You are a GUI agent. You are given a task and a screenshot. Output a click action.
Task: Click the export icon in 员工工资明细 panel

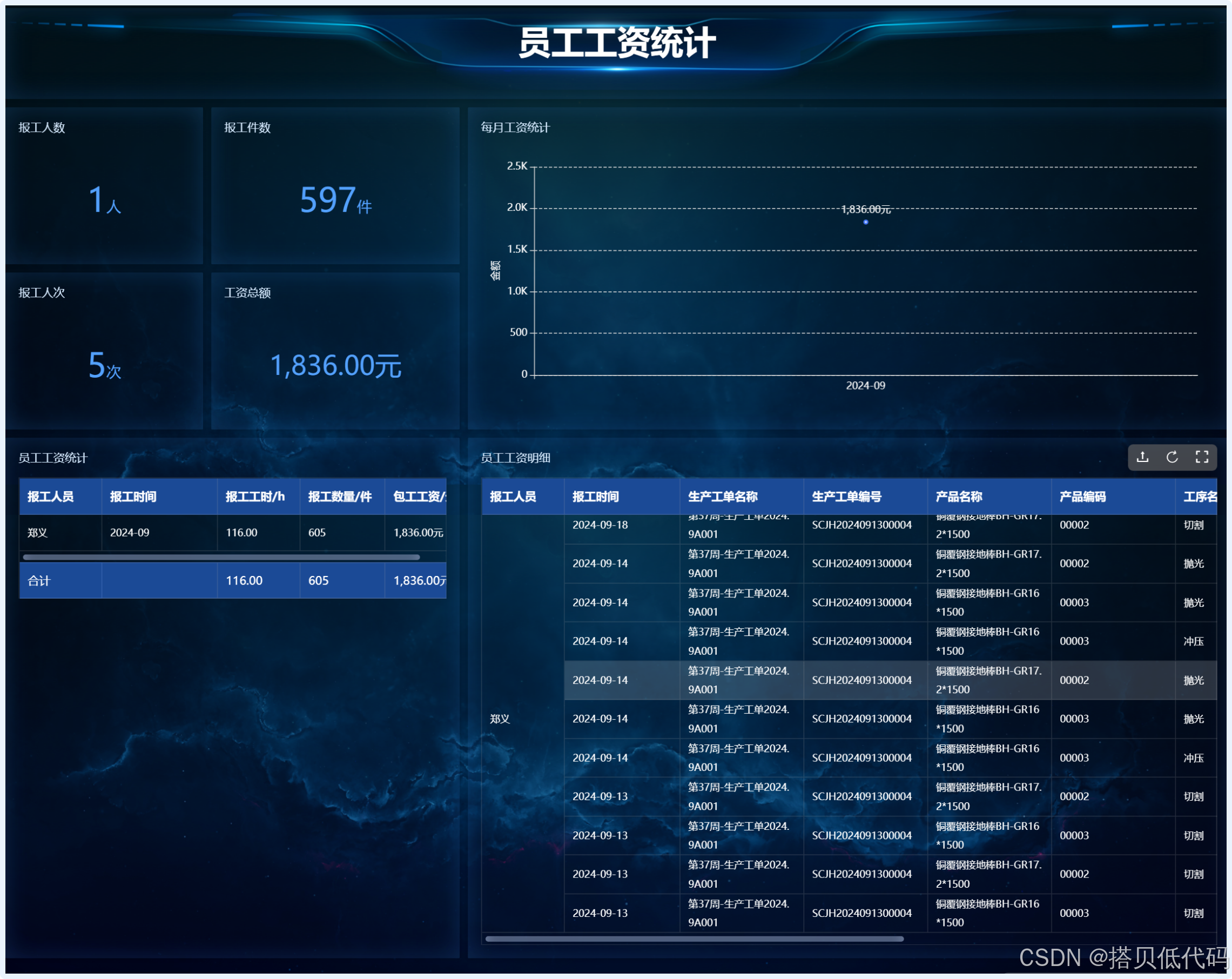(1142, 457)
